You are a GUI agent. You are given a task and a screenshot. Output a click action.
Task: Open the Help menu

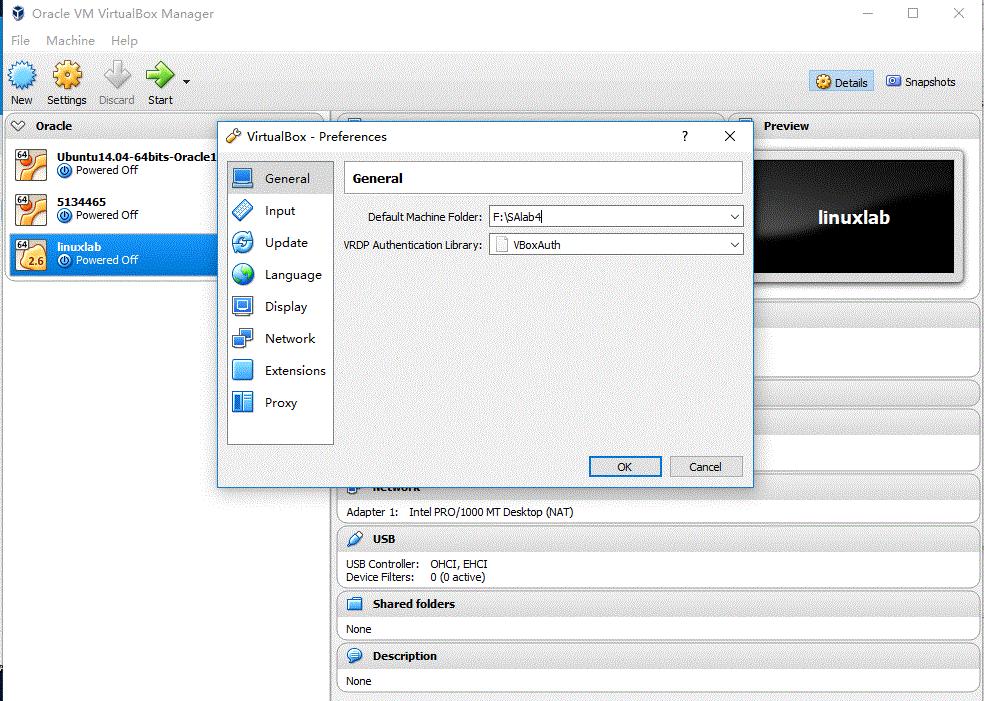pyautogui.click(x=124, y=40)
